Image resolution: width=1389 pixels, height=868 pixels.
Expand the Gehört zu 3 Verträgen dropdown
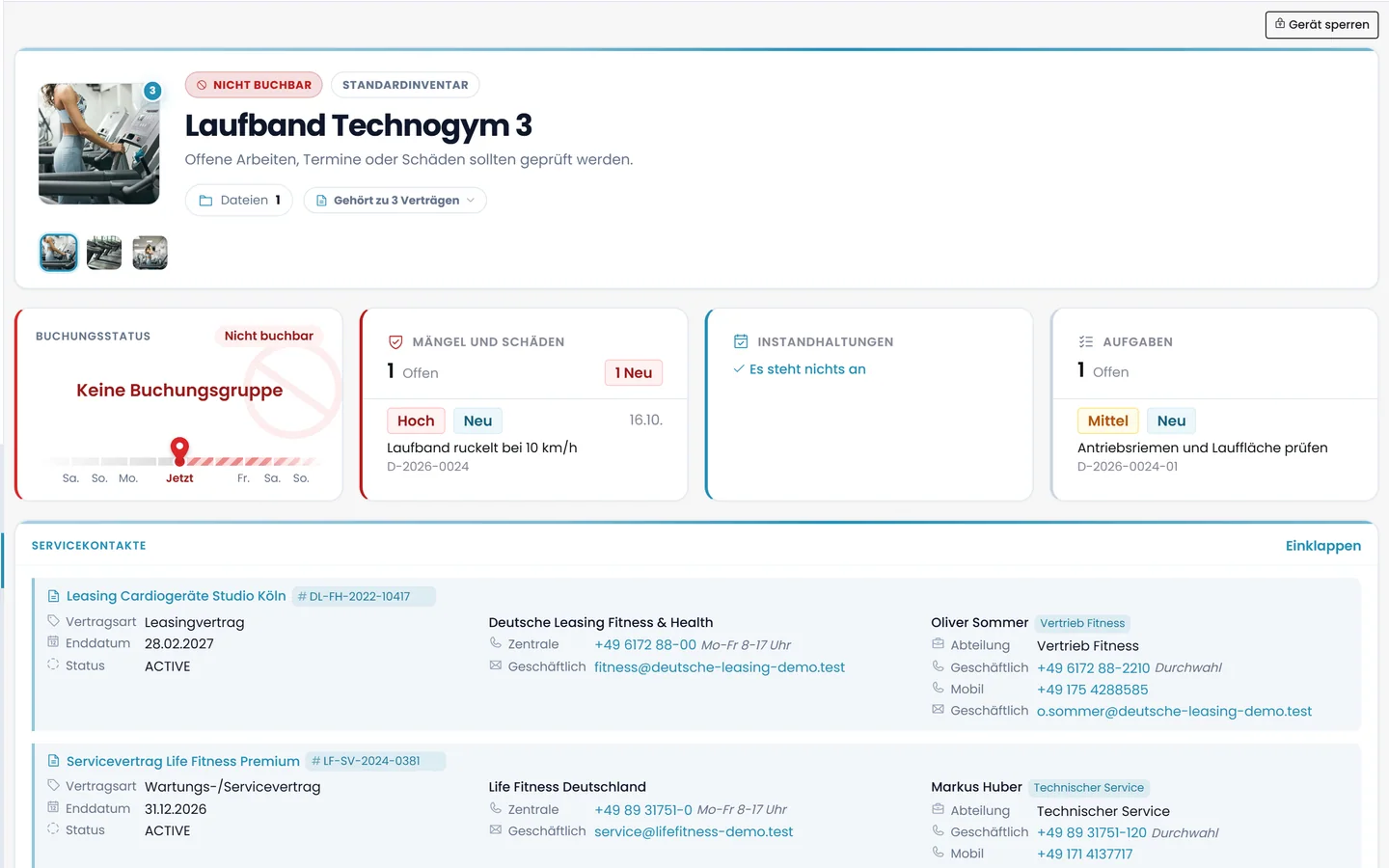click(395, 201)
